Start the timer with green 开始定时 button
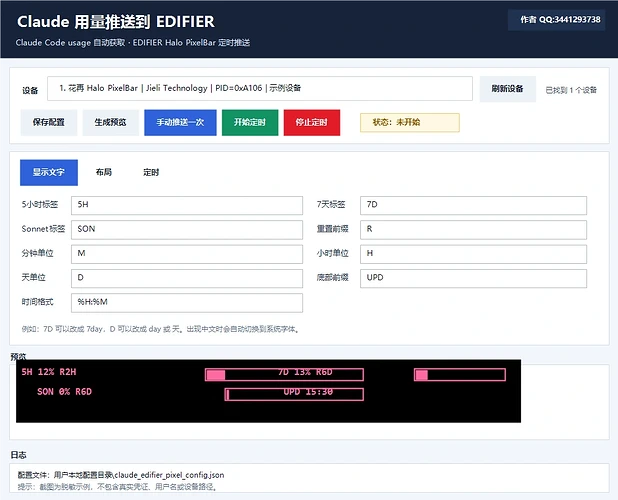 (250, 123)
